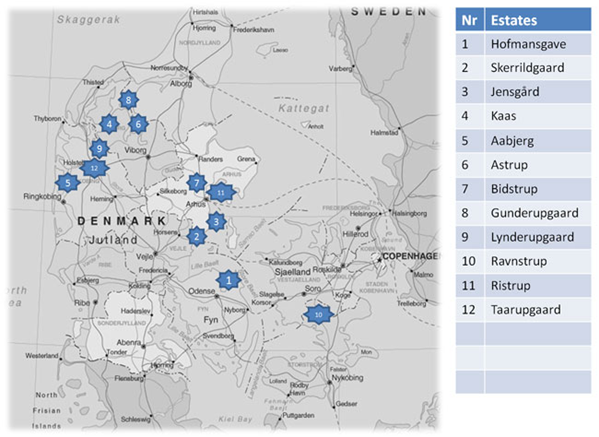This screenshot has height=437, width=599.
Task: Select the Taarupgaard estate name
Action: pos(526,309)
